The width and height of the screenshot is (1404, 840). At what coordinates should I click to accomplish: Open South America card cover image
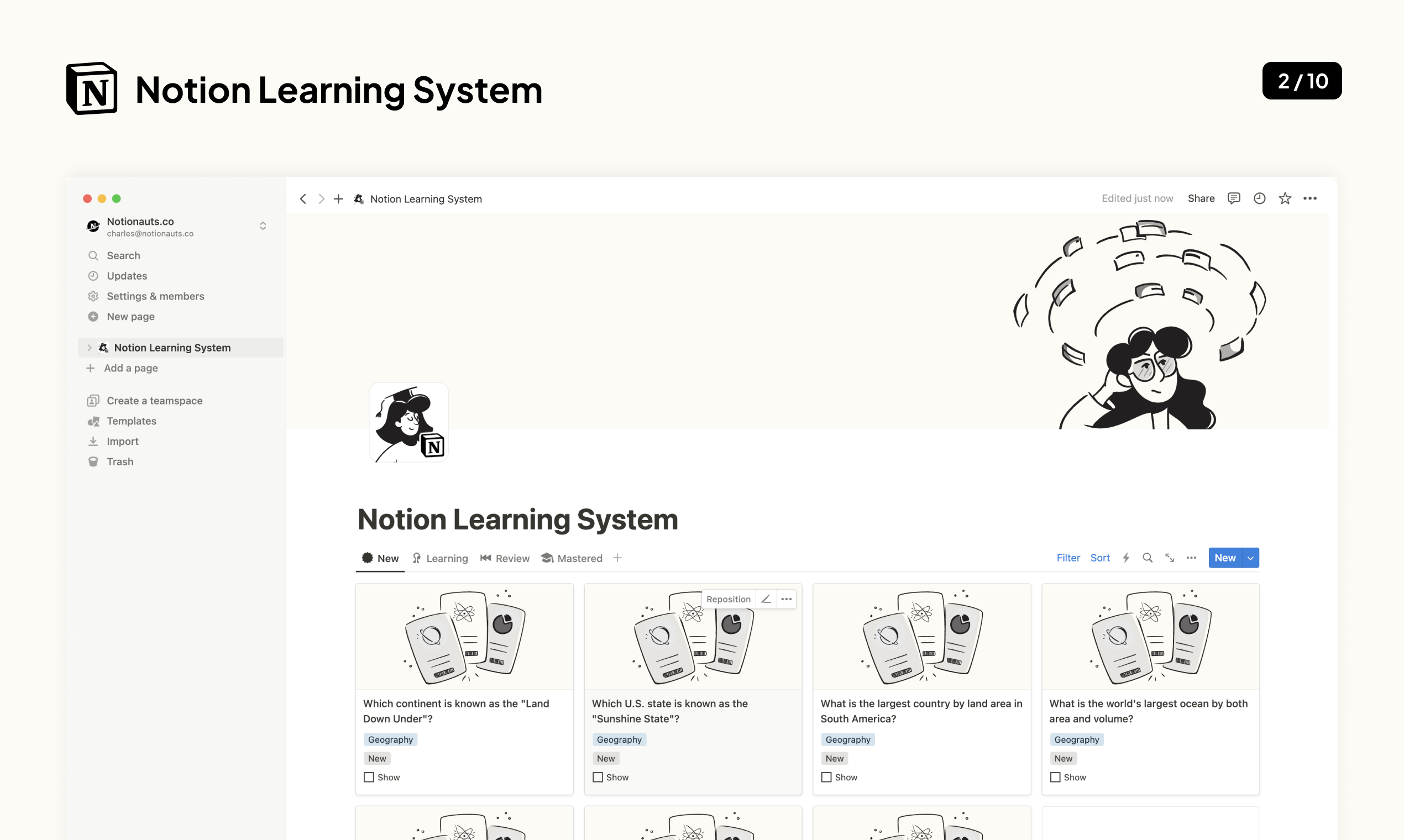(921, 636)
